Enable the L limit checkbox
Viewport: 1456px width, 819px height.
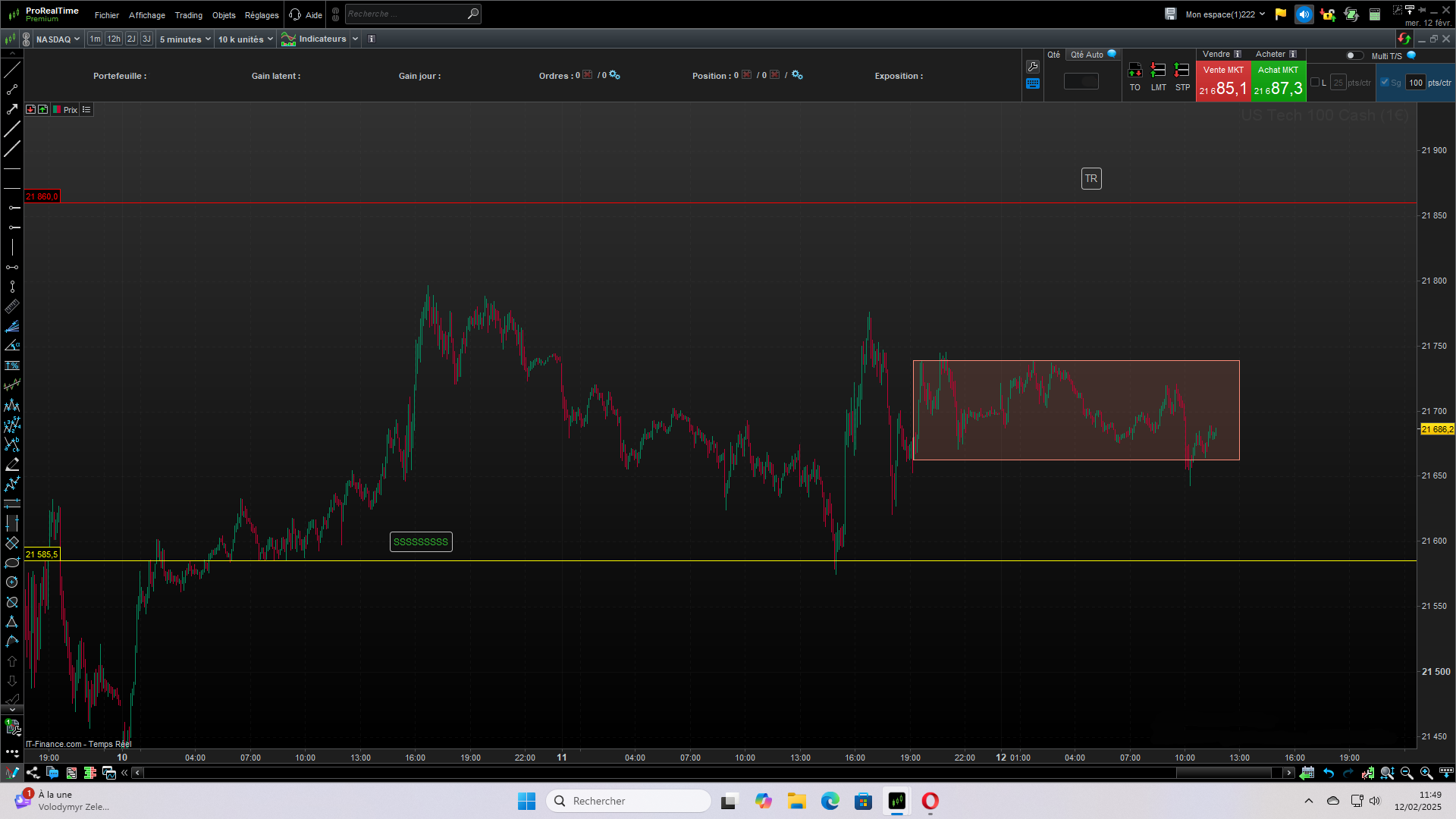click(1315, 82)
